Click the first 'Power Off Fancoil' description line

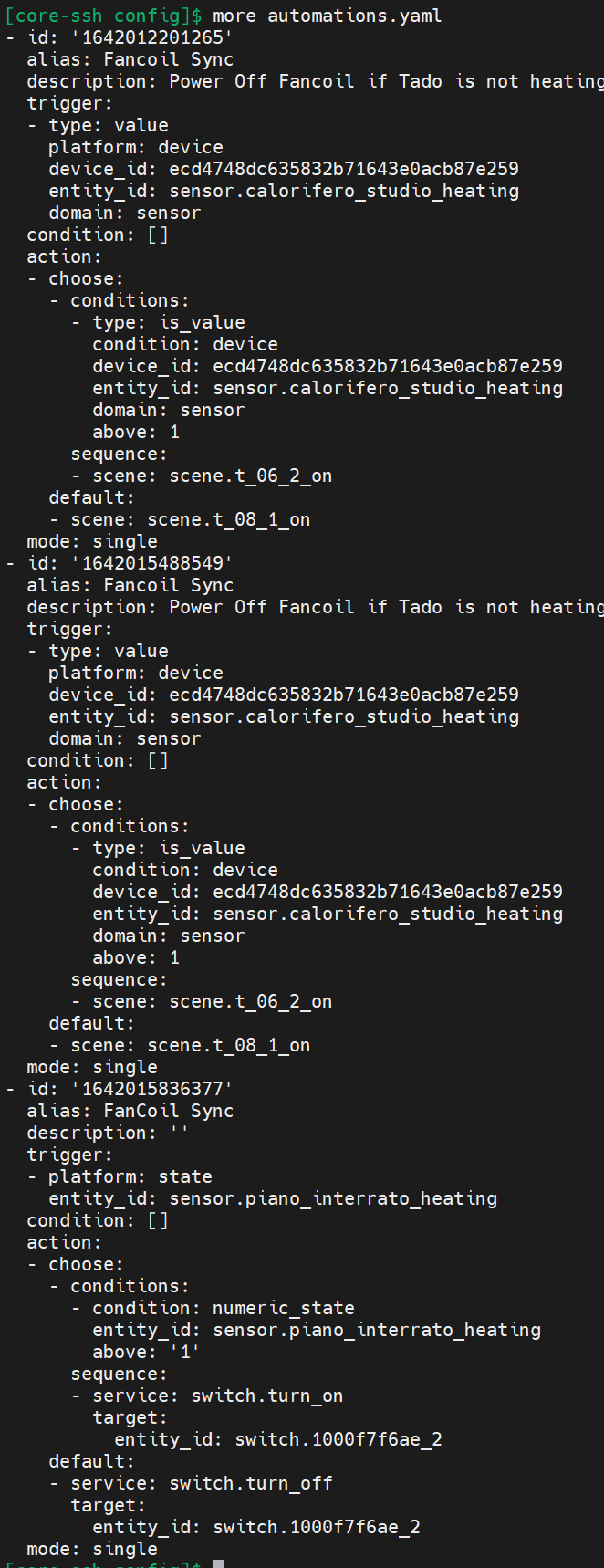point(315,81)
